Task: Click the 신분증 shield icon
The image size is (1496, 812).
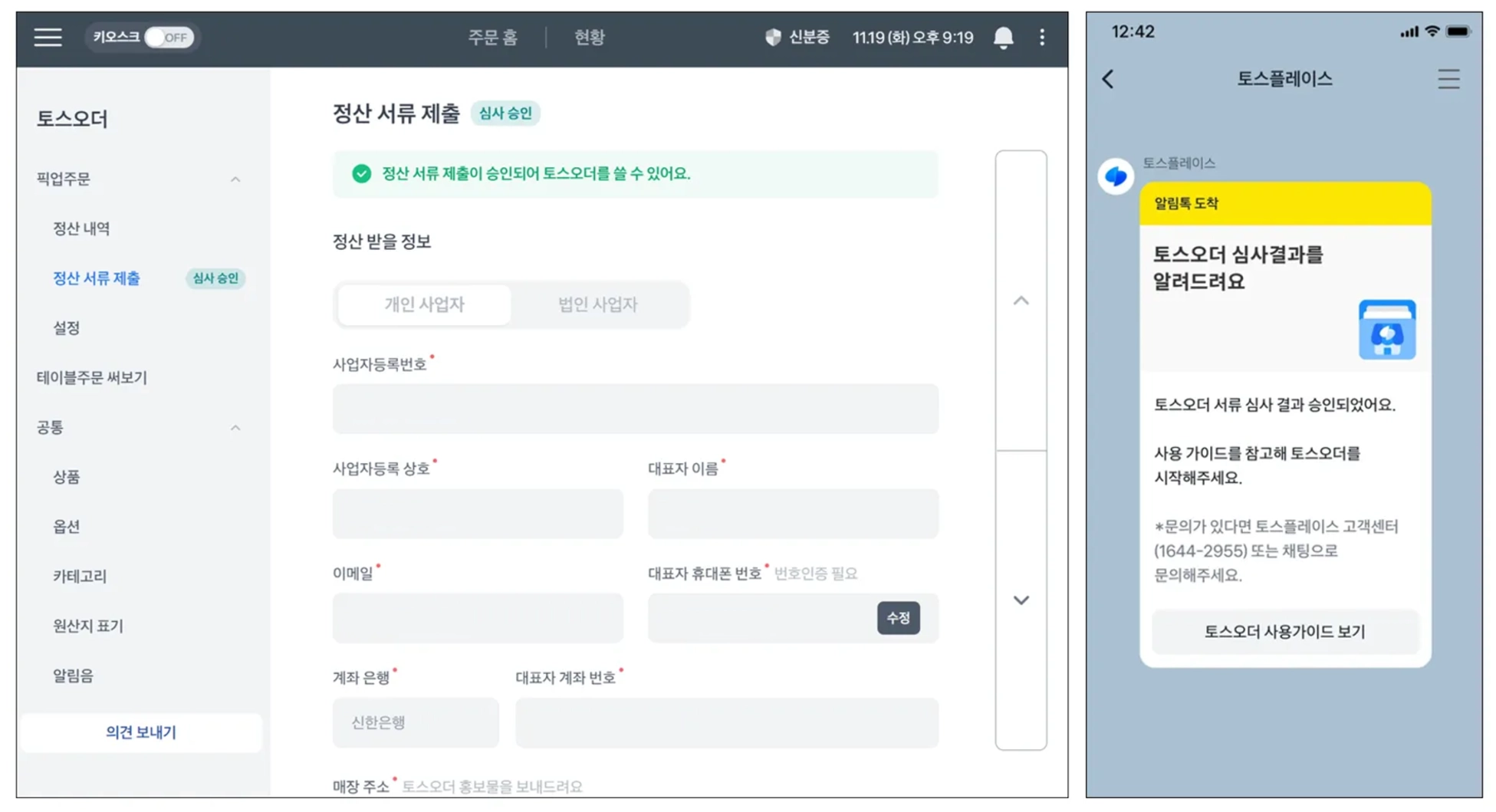Action: [773, 37]
